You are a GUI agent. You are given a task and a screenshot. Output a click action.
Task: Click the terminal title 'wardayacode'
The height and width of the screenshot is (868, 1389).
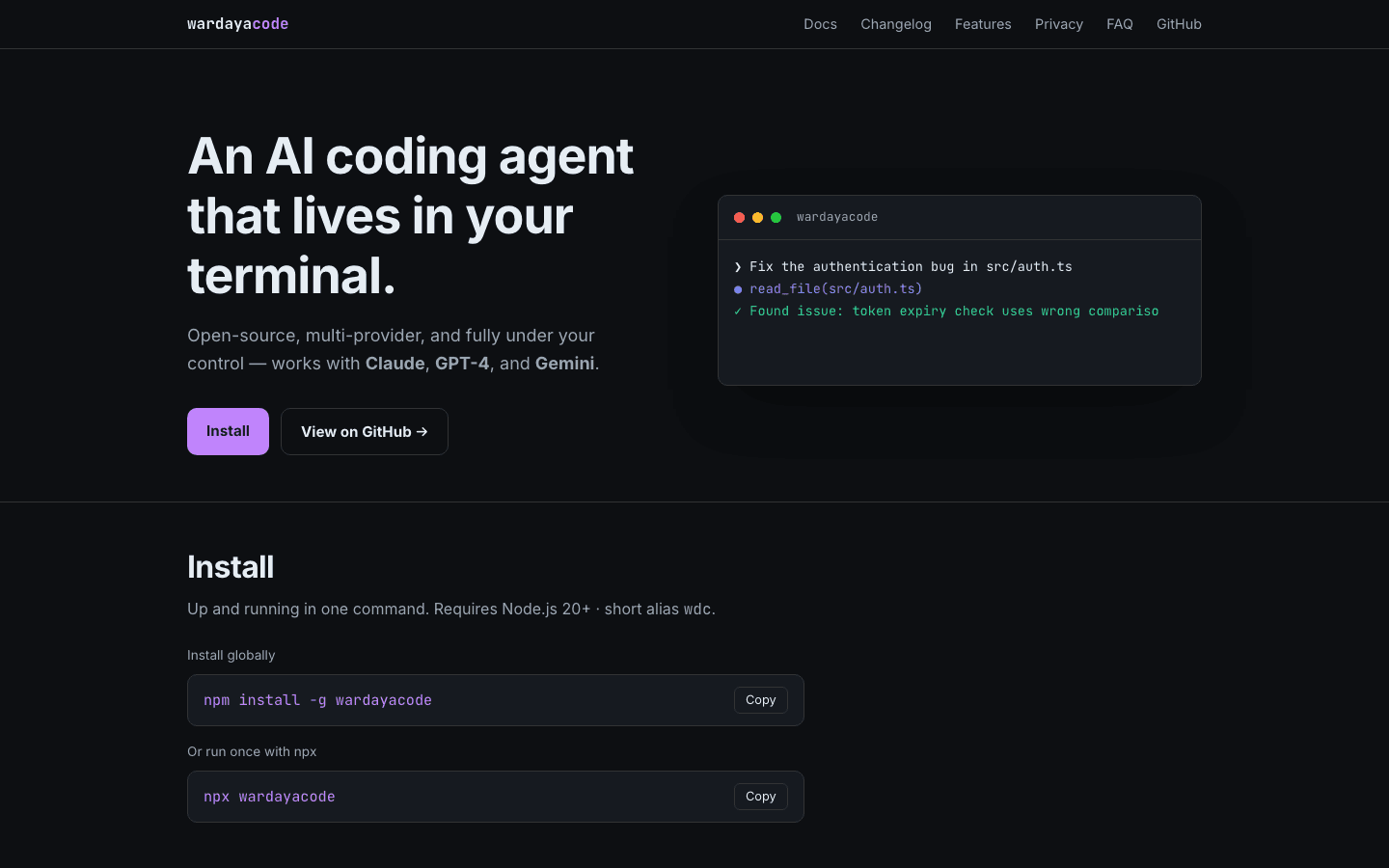coord(837,217)
